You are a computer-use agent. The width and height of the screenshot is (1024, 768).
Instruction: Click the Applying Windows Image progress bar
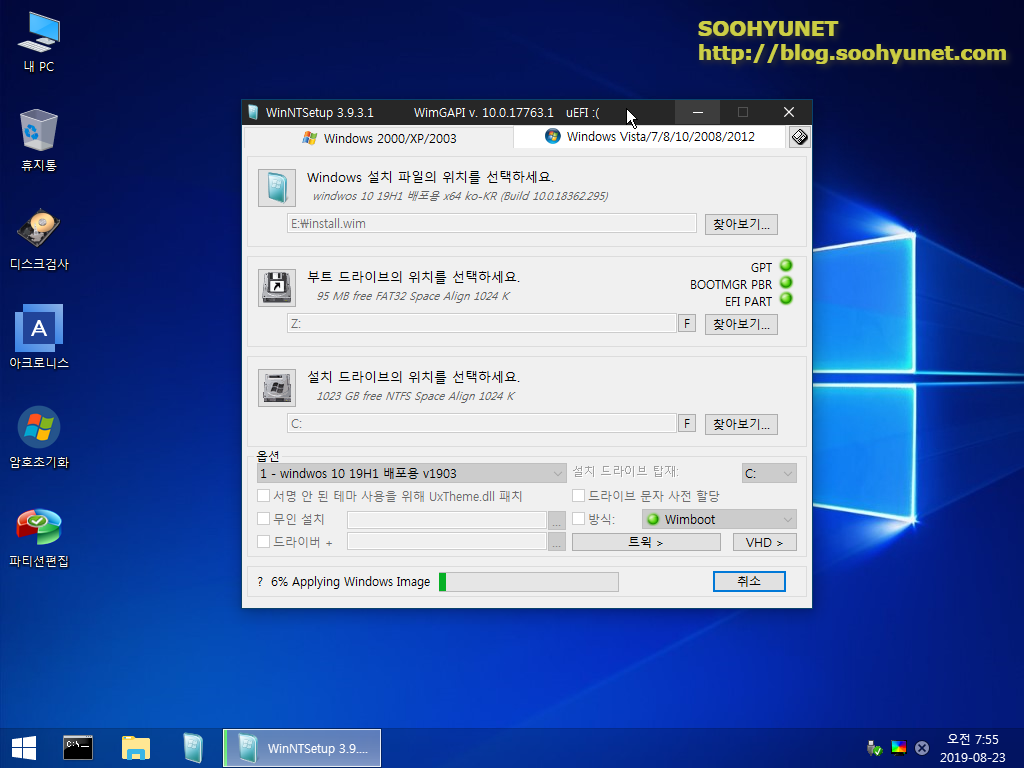tap(529, 582)
